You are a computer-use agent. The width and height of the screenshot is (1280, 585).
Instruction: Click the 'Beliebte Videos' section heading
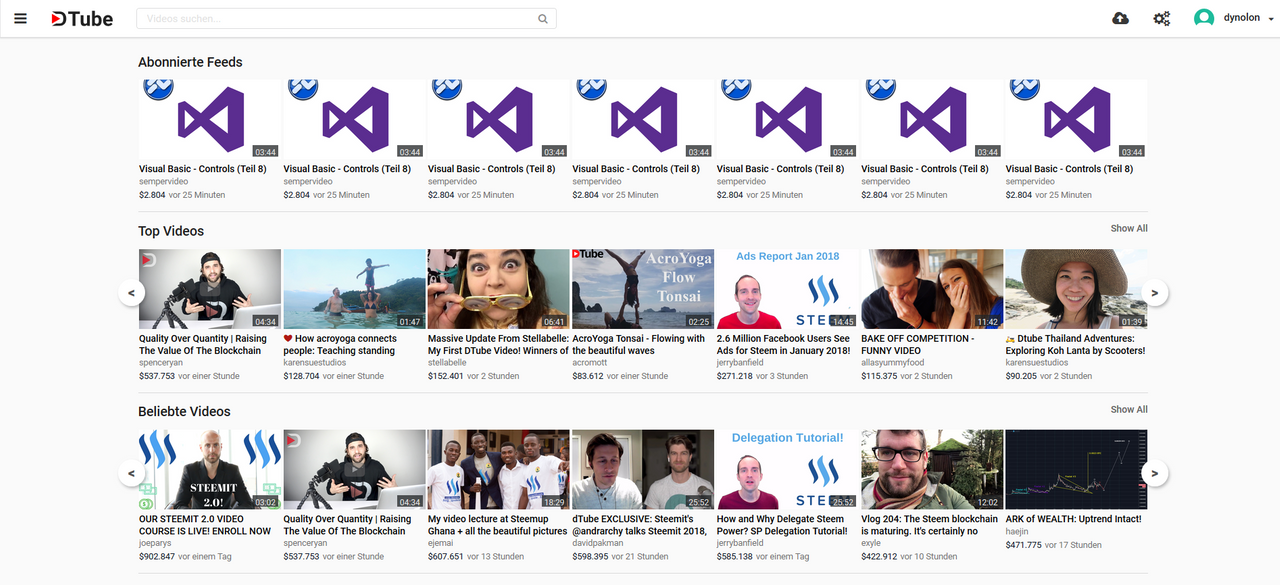point(184,411)
